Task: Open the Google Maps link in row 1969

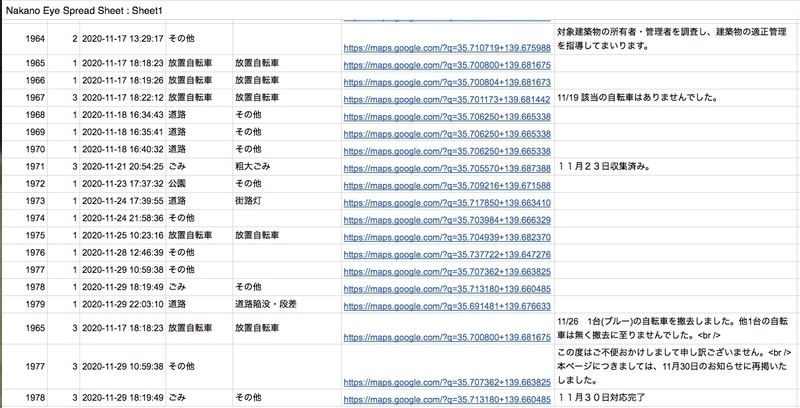Action: (447, 134)
